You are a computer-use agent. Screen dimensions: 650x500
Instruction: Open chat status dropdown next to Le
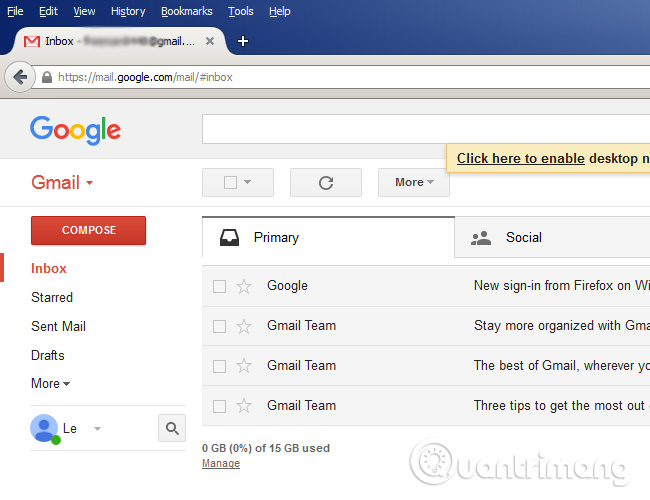pos(97,429)
